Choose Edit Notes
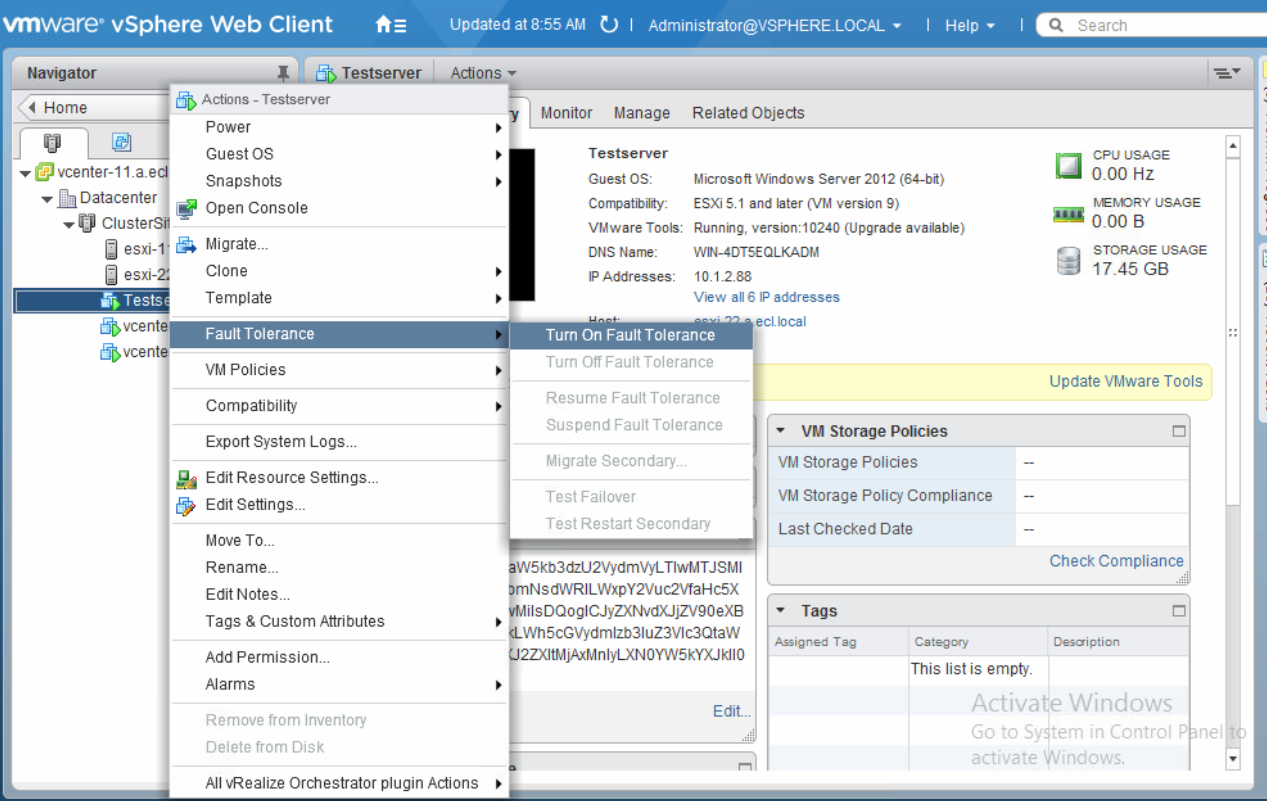Image resolution: width=1267 pixels, height=801 pixels. coord(340,595)
